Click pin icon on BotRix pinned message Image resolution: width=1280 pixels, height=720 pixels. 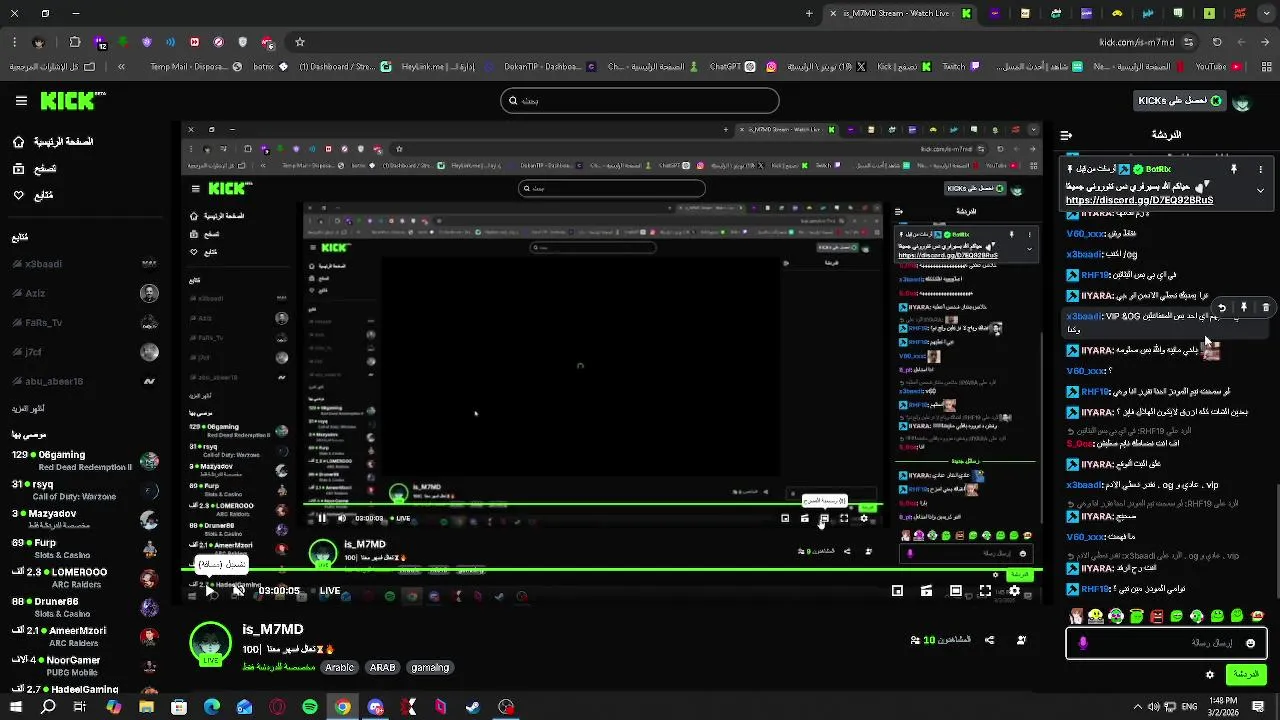(x=1234, y=169)
